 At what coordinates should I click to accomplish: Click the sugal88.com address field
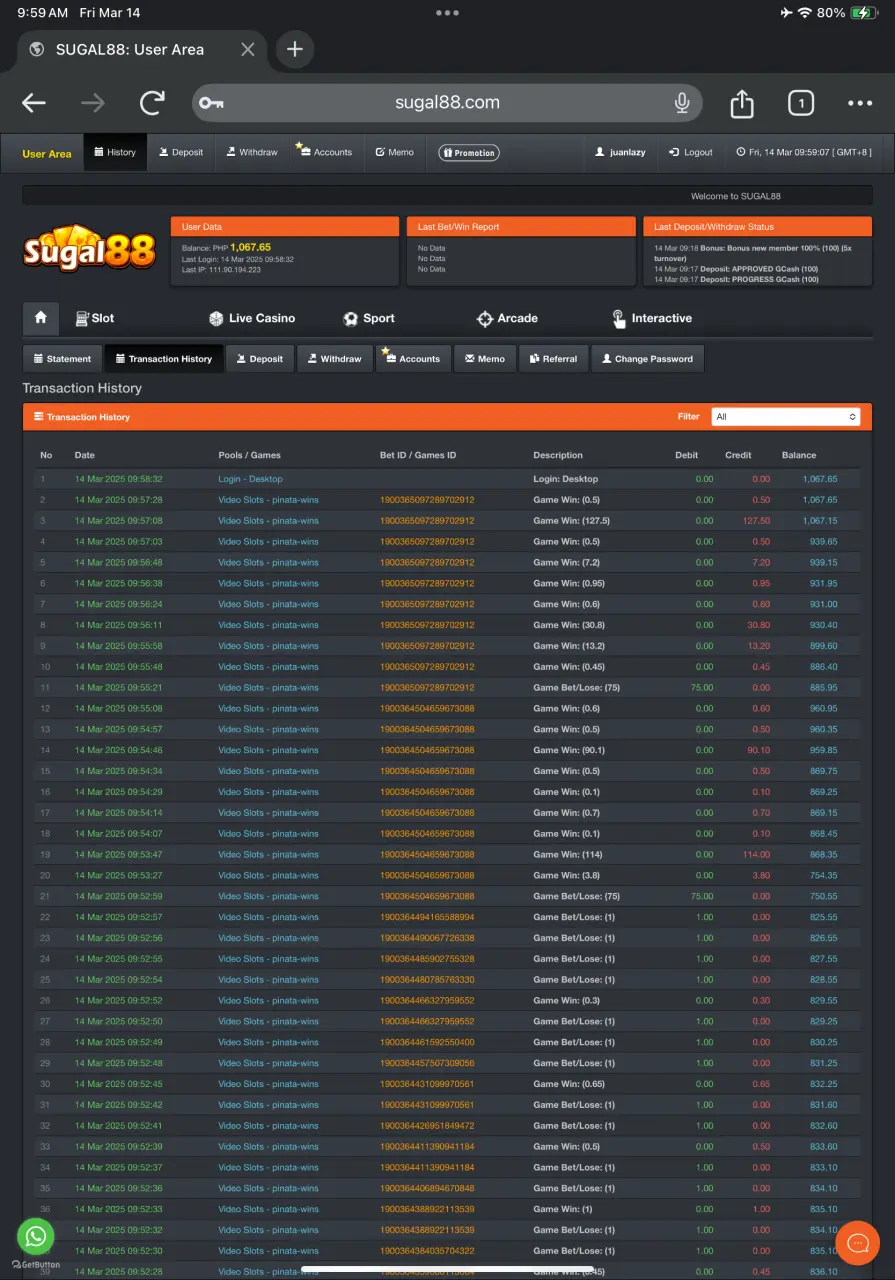[x=447, y=103]
